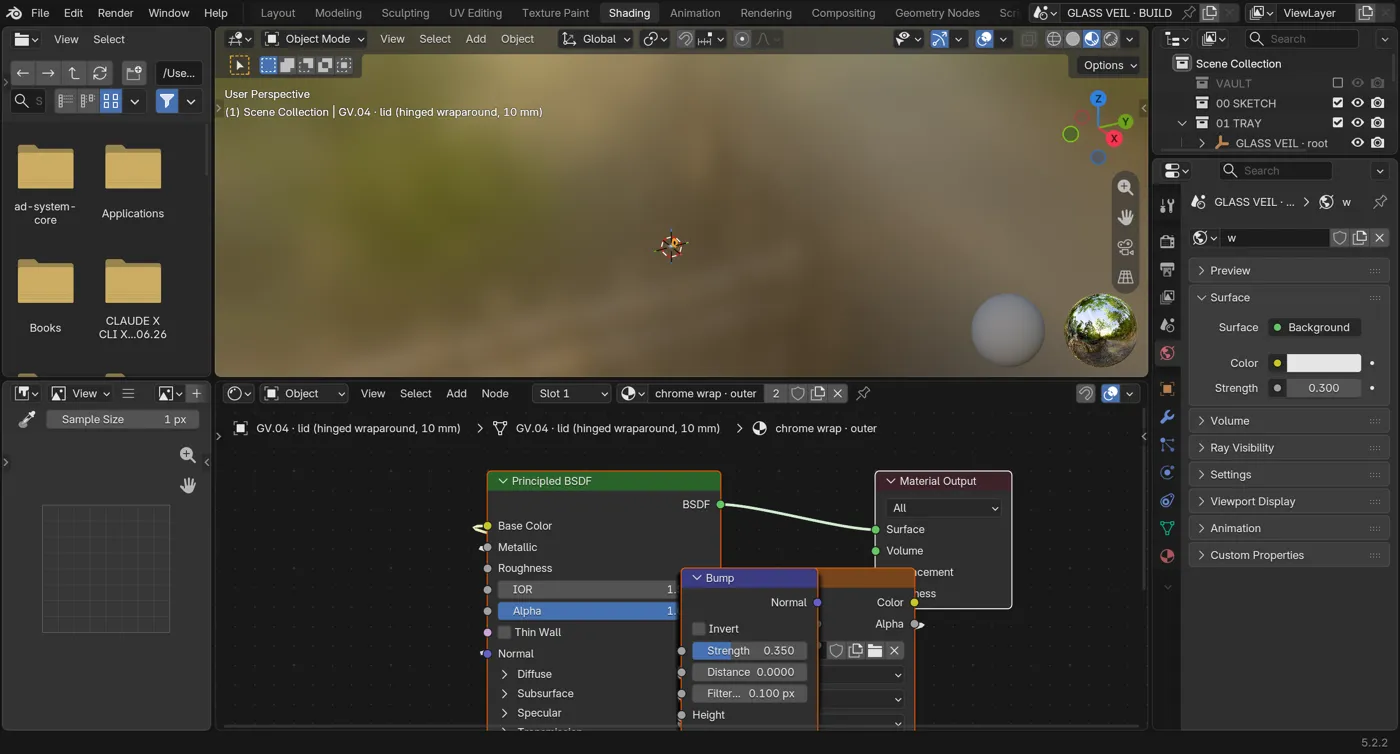Open the View Layer properties tab
This screenshot has height=754, width=1400.
(1167, 297)
